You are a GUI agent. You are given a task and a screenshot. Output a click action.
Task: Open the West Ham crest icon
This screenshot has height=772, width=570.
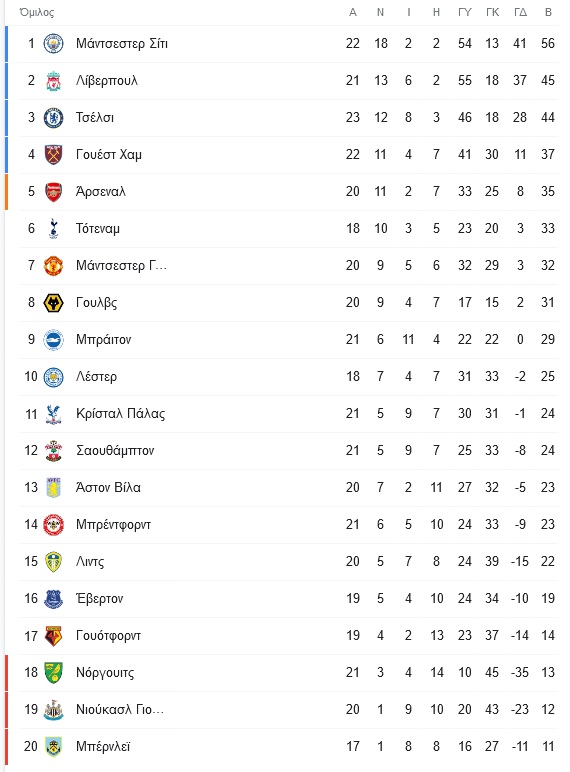[x=53, y=155]
